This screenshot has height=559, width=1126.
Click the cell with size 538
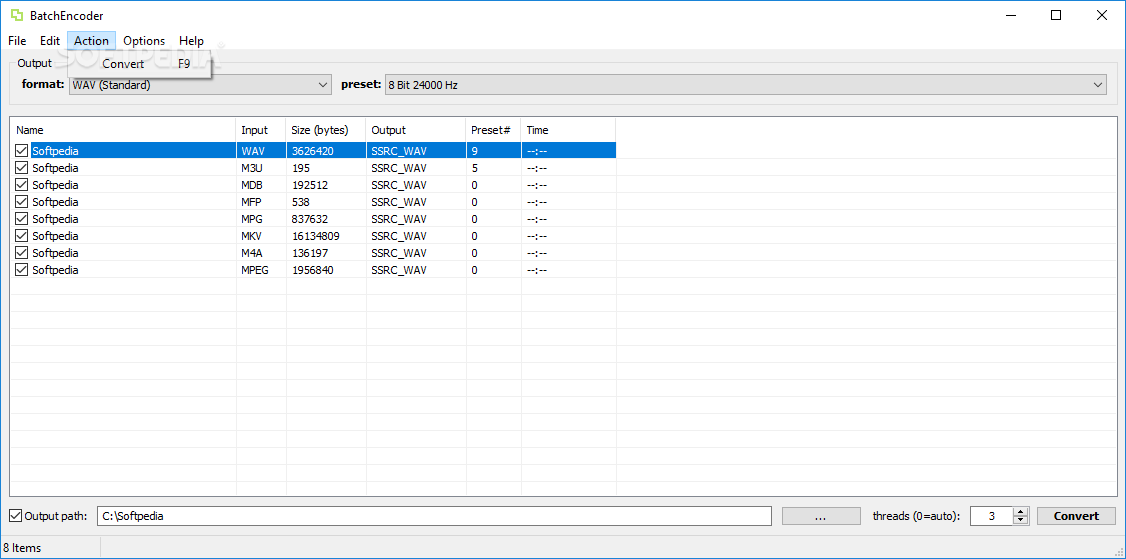pyautogui.click(x=326, y=202)
